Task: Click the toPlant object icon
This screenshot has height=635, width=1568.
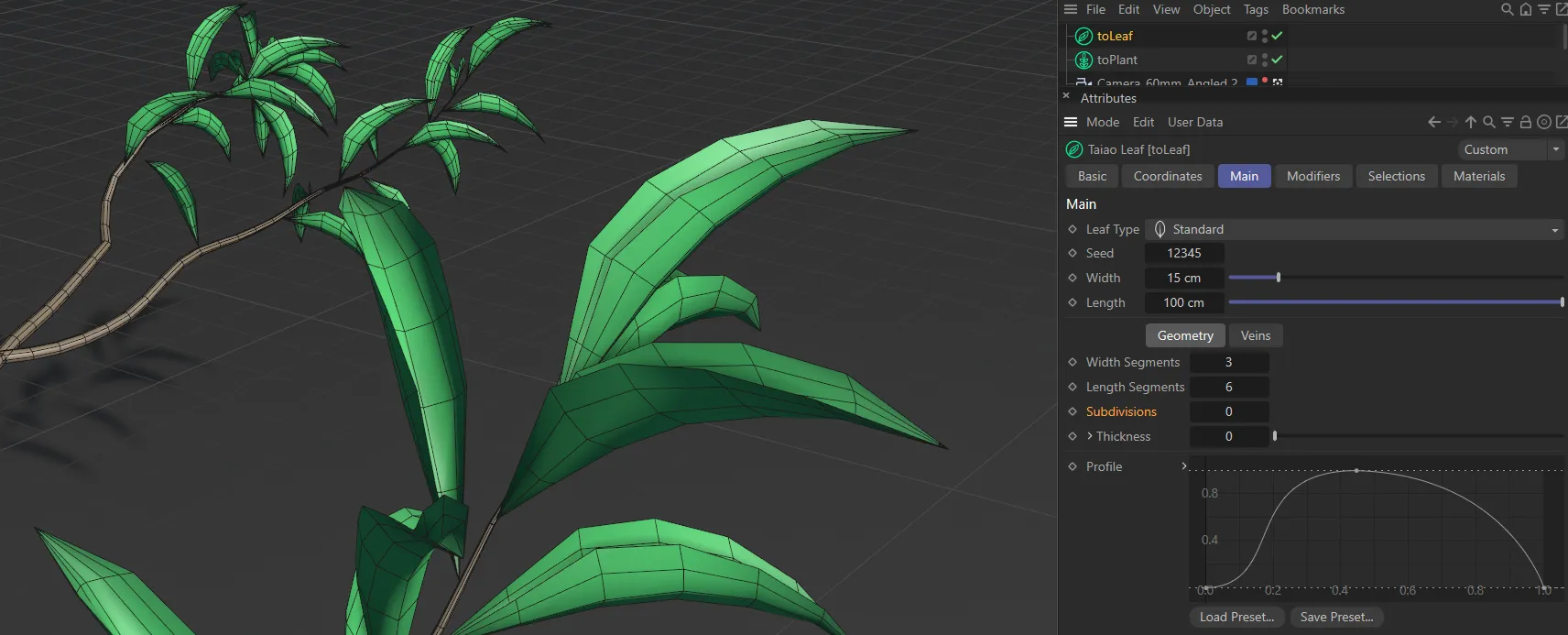Action: pyautogui.click(x=1083, y=60)
